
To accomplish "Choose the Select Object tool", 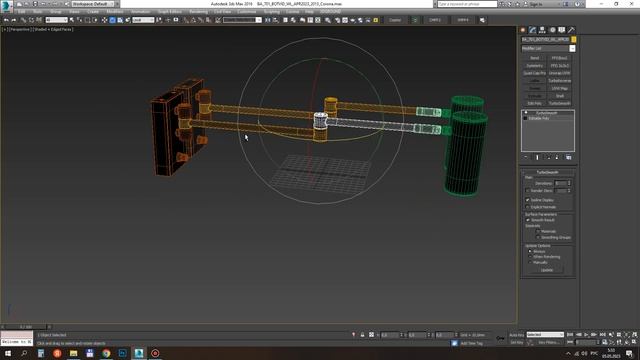I will click(x=72, y=20).
